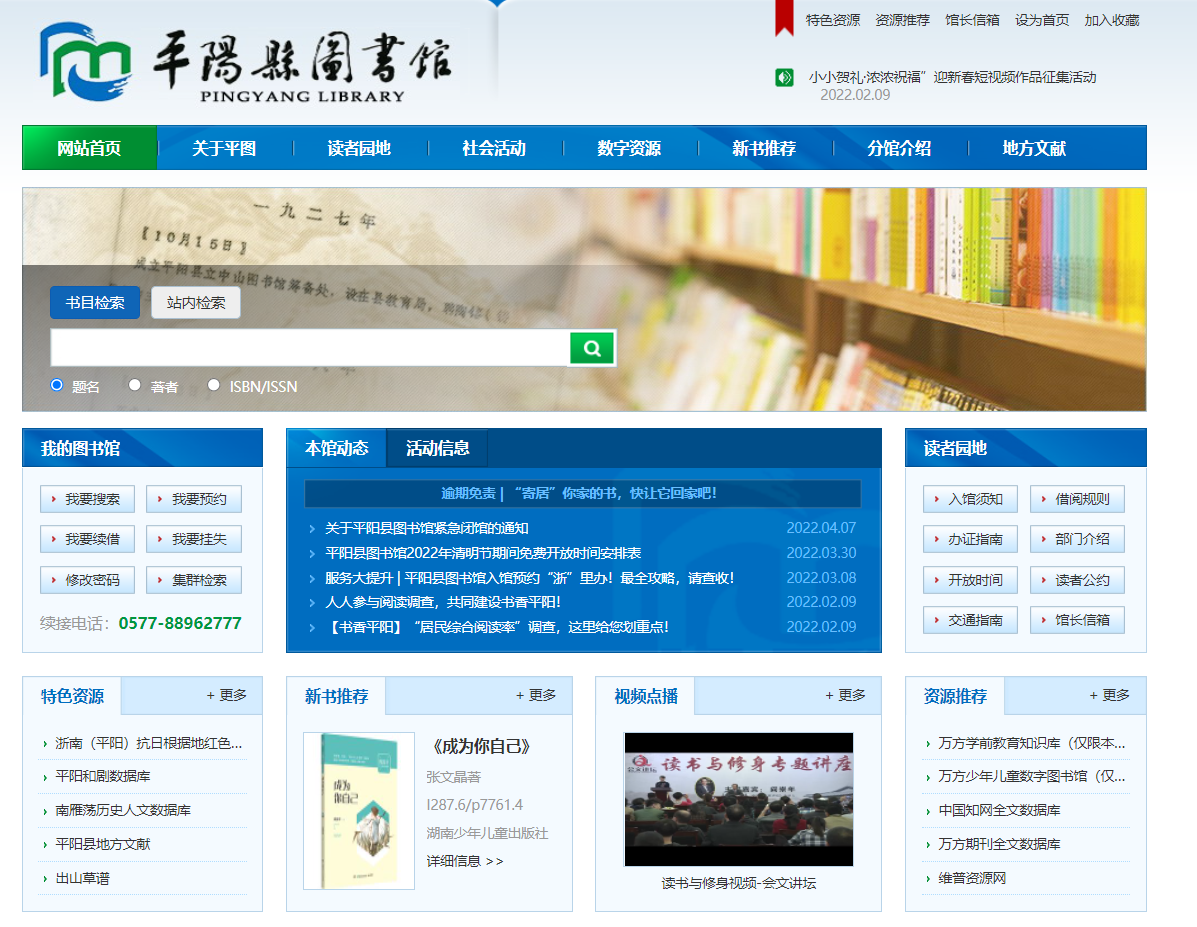This screenshot has height=927, width=1197.
Task: Select the ISBN/ISSN radio button
Action: pyautogui.click(x=213, y=385)
